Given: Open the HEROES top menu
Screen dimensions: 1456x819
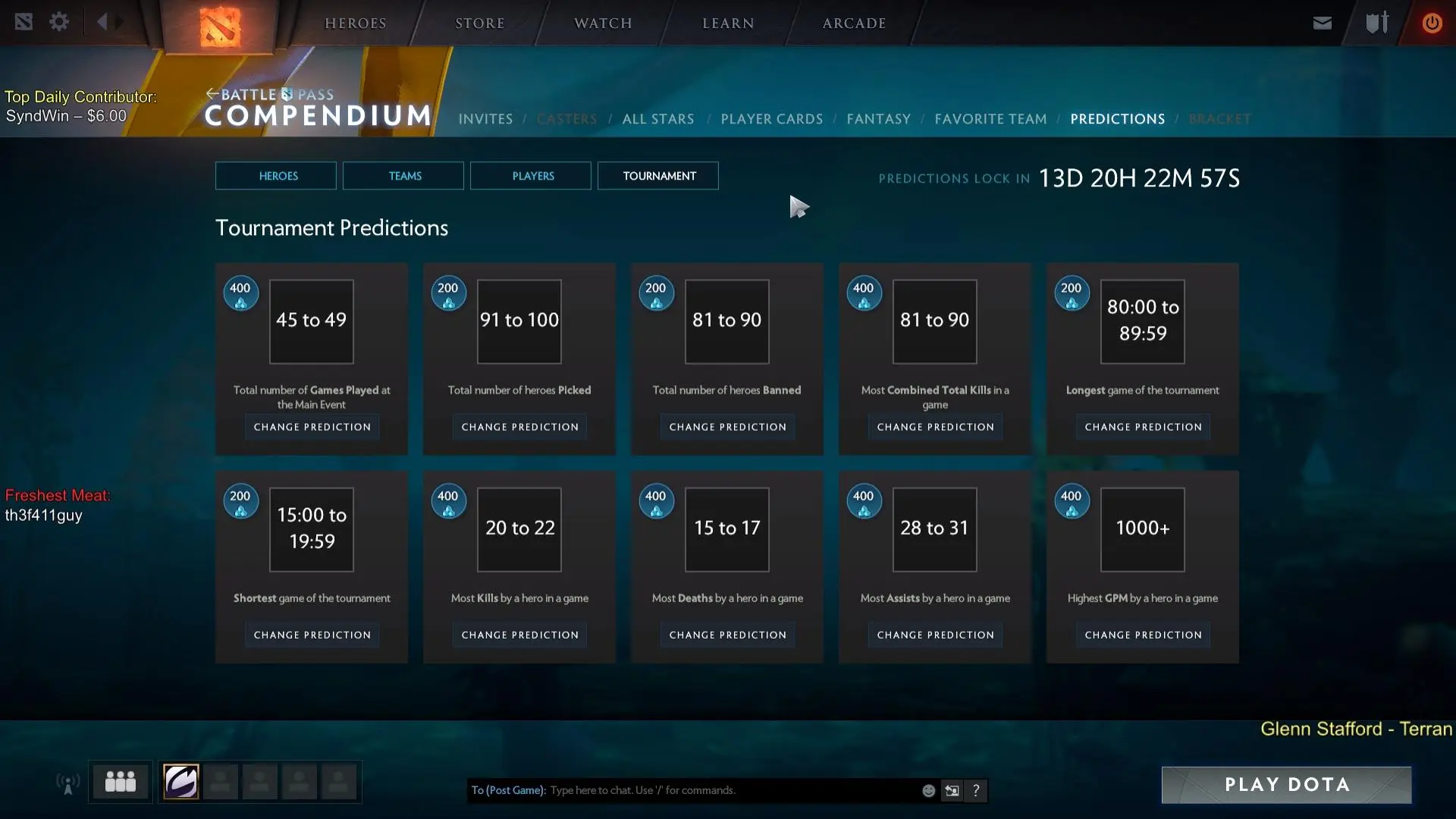Looking at the screenshot, I should (356, 24).
